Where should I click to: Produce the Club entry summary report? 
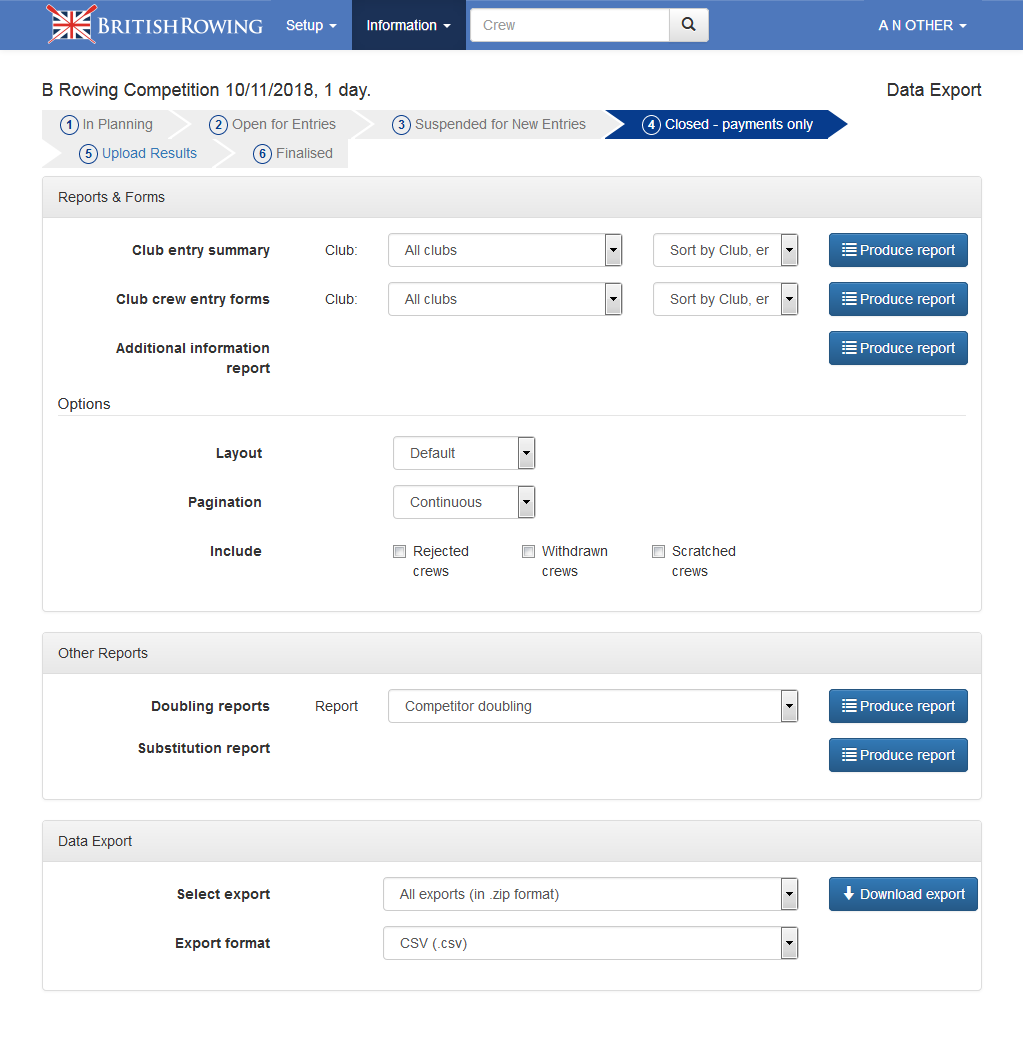pos(897,250)
